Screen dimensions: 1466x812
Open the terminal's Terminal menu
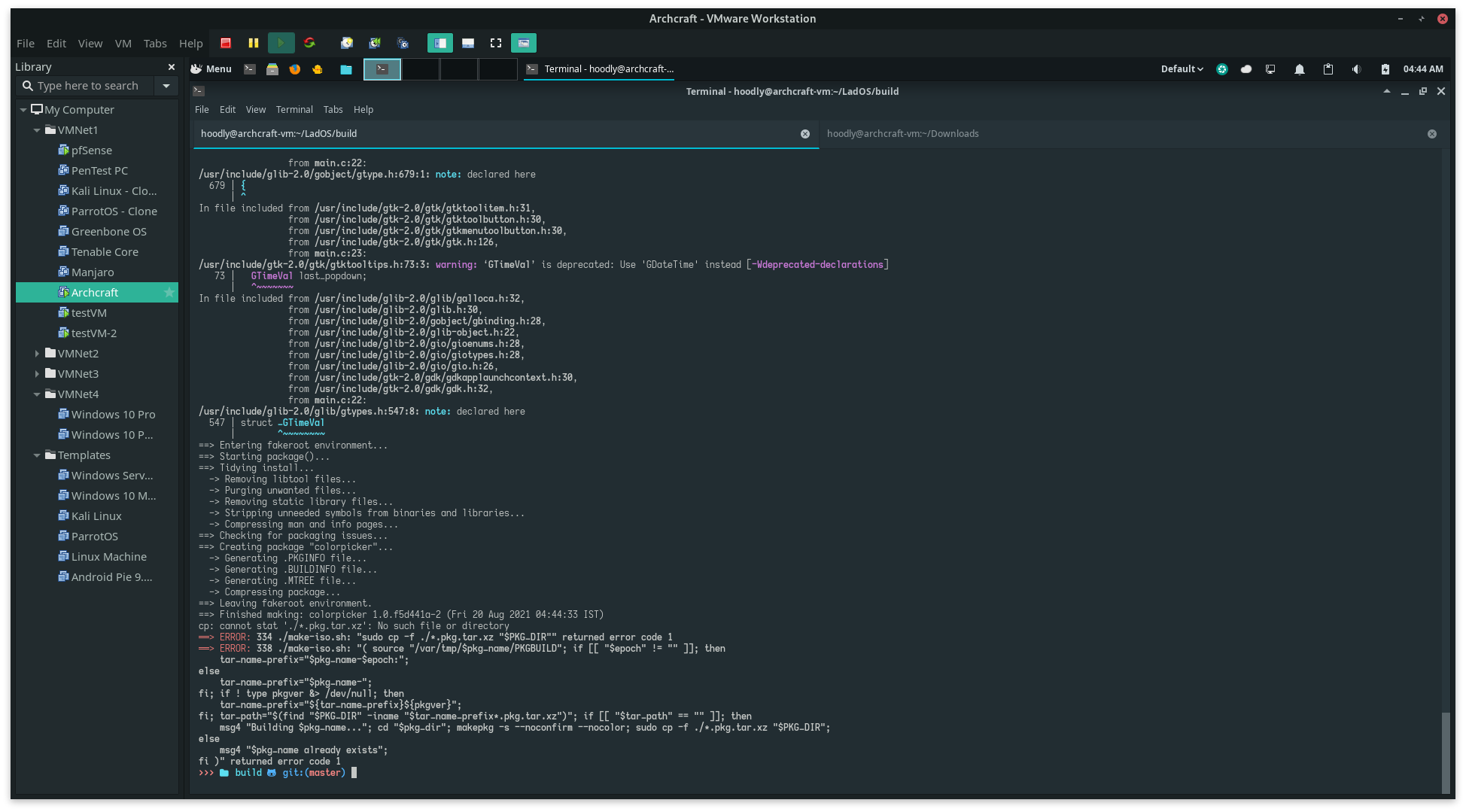click(294, 110)
